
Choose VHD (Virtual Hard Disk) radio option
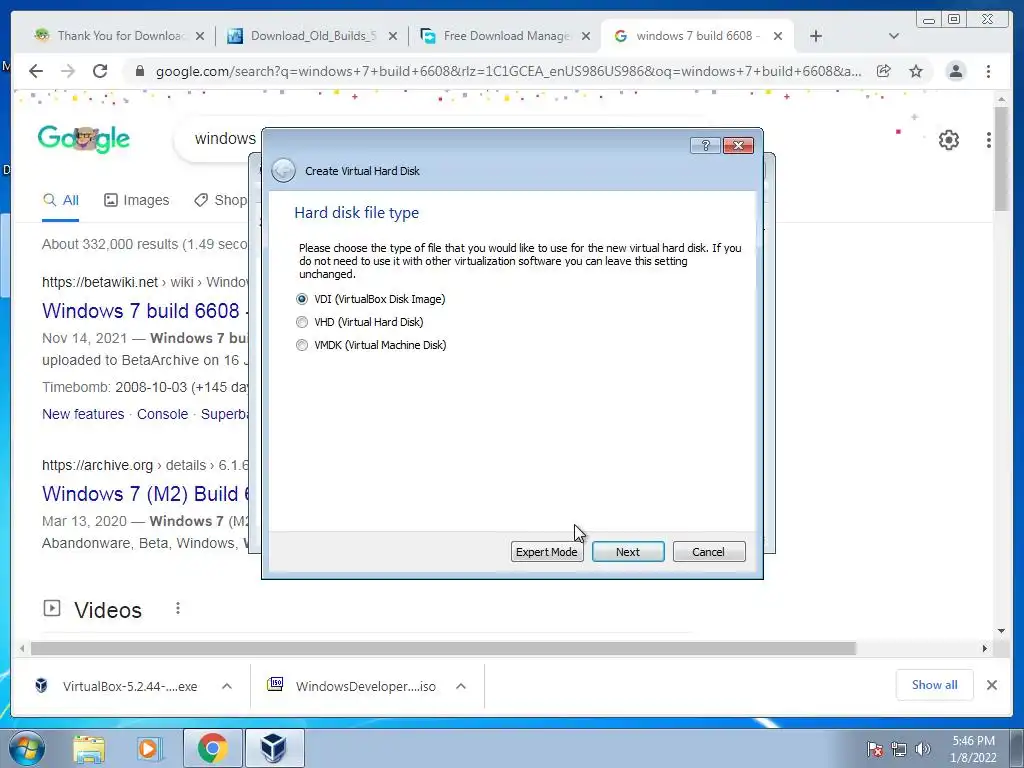[x=359, y=322]
